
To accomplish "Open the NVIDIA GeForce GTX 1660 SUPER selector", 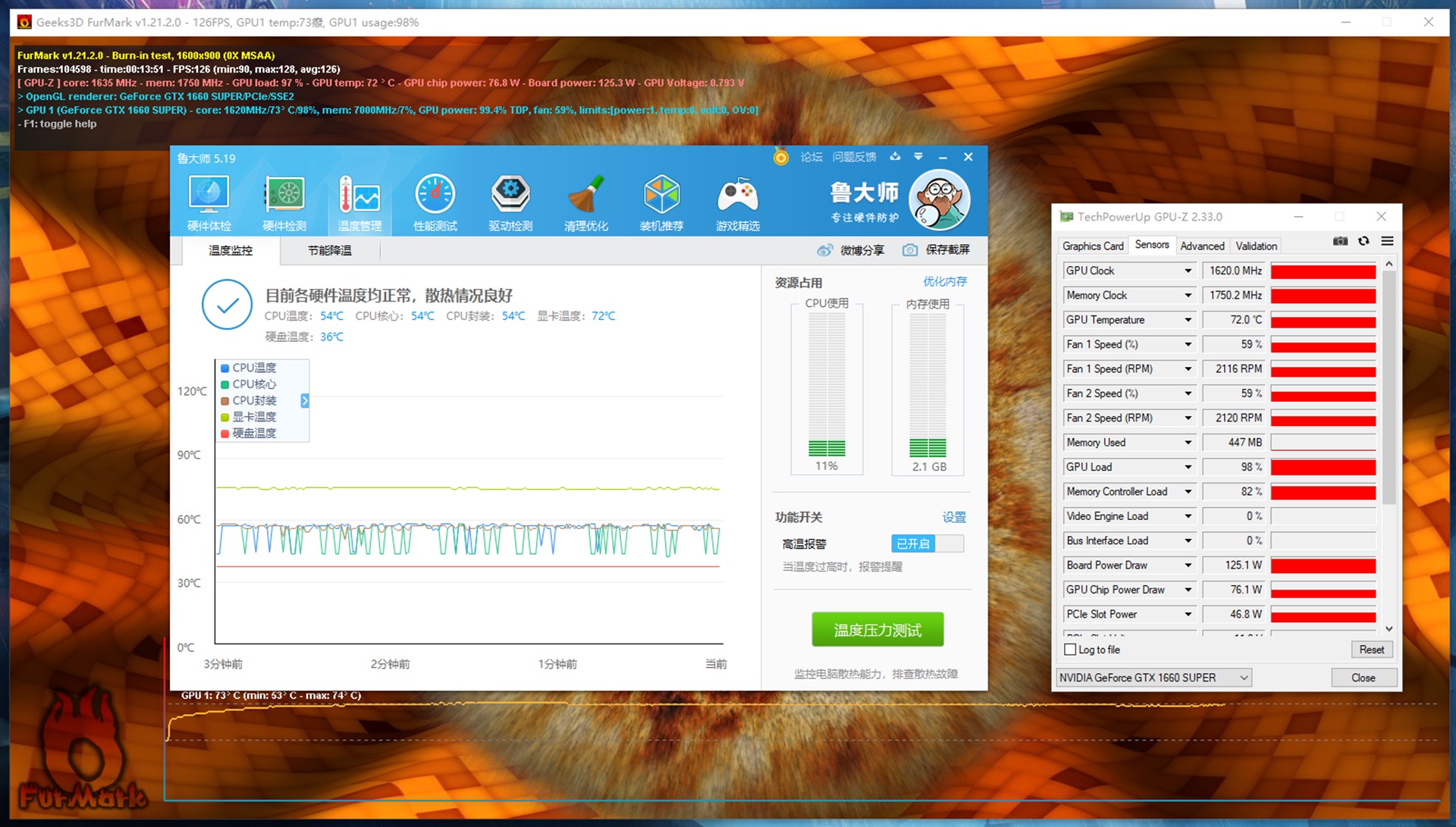I will (x=1153, y=678).
